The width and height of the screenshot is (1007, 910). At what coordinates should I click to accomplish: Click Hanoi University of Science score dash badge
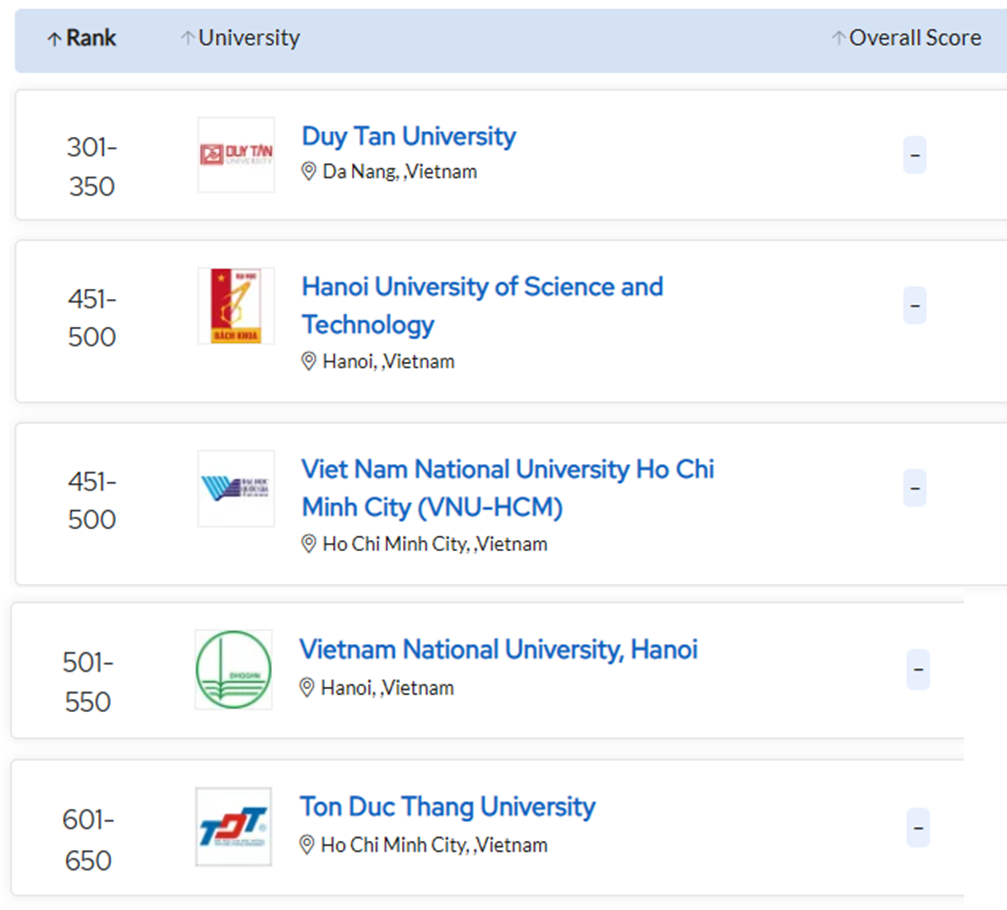pyautogui.click(x=914, y=305)
